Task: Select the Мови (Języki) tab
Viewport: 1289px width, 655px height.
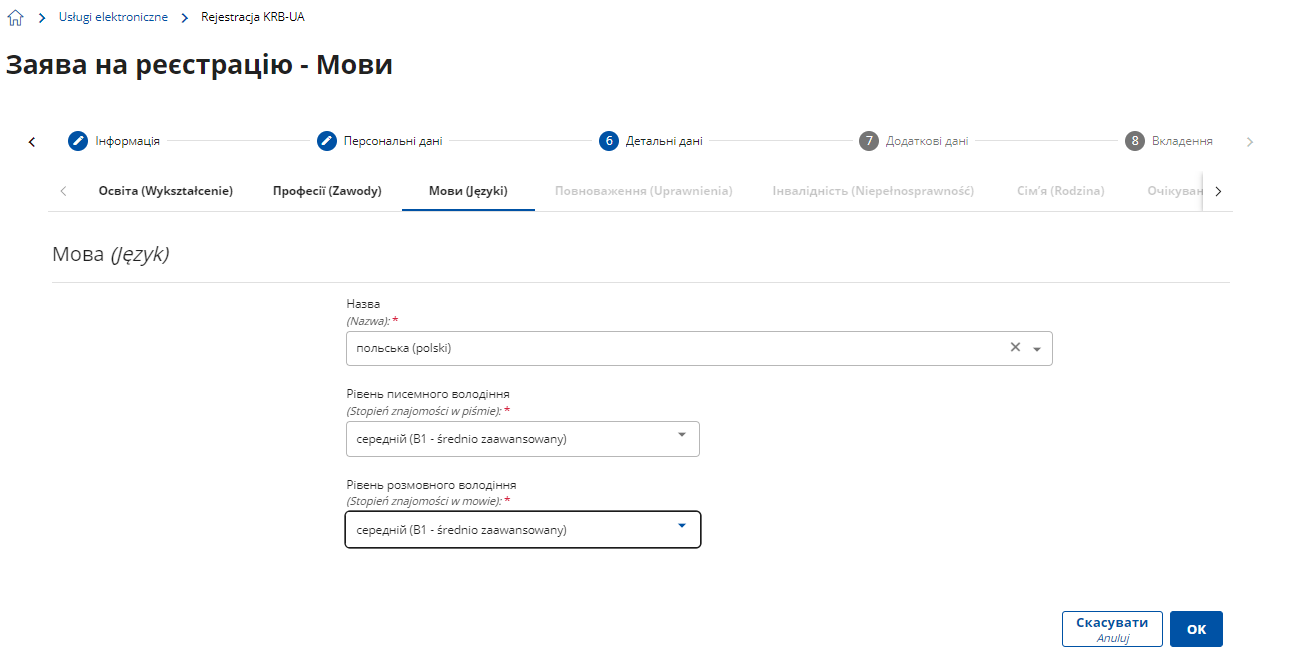Action: coord(468,191)
